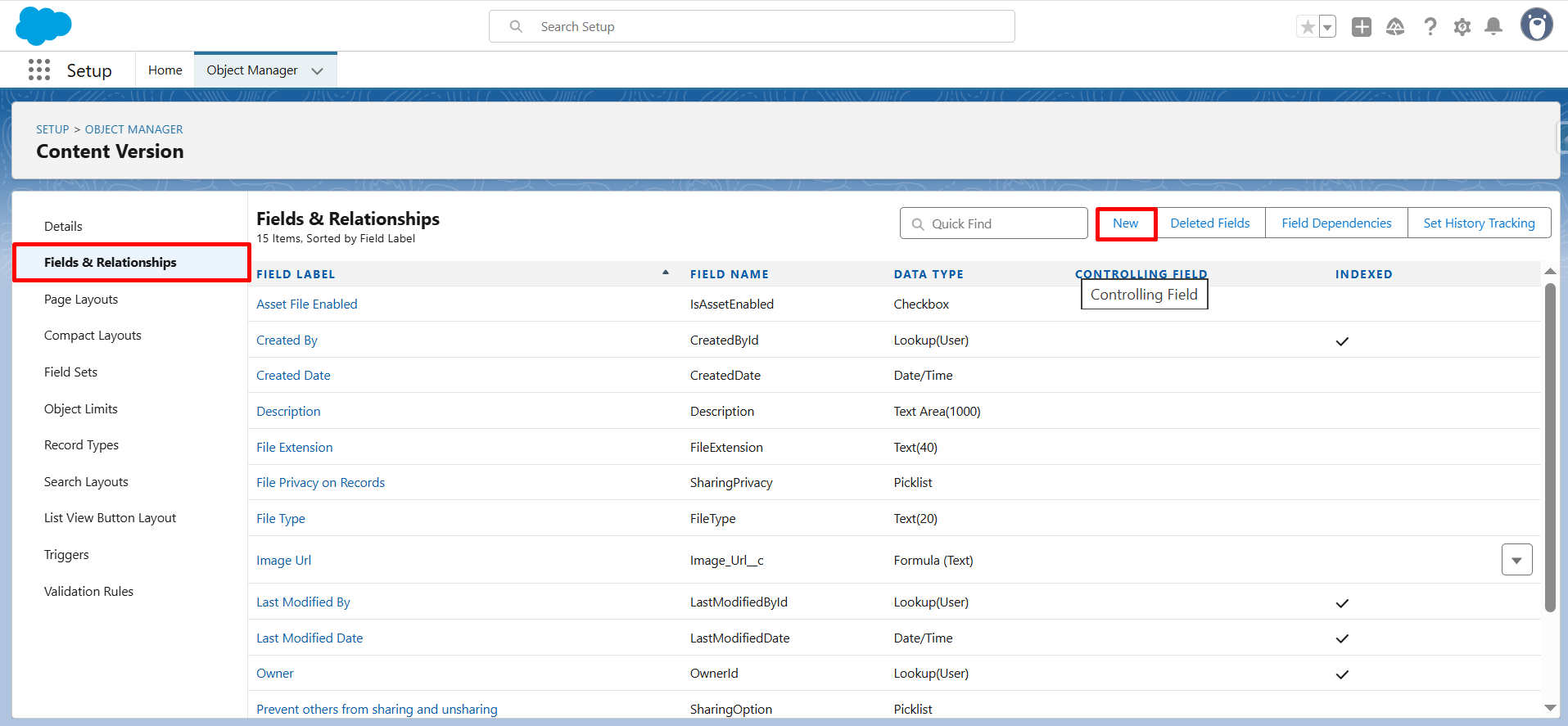Screen dimensions: 1568x726
Task: Click the Favorites star icon
Action: tap(1308, 27)
